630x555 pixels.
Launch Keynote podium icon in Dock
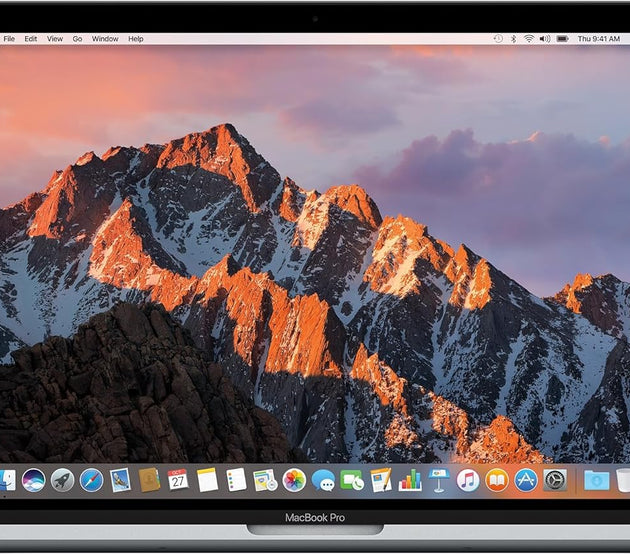tap(439, 480)
